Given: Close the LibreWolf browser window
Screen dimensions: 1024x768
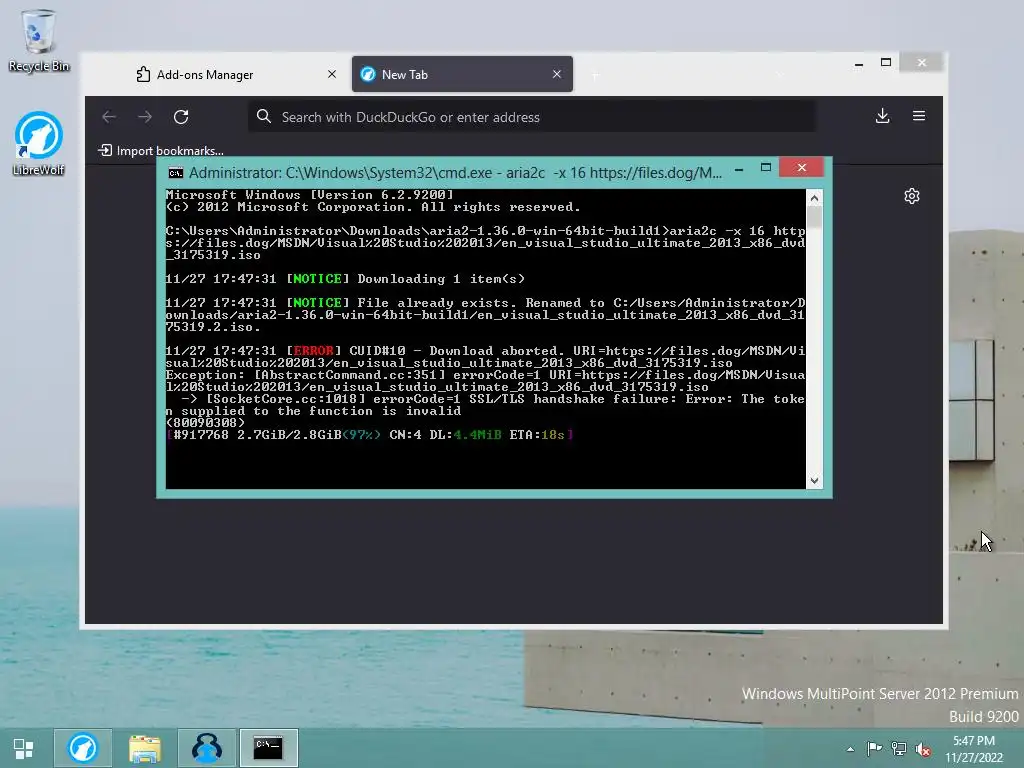Looking at the screenshot, I should 921,63.
